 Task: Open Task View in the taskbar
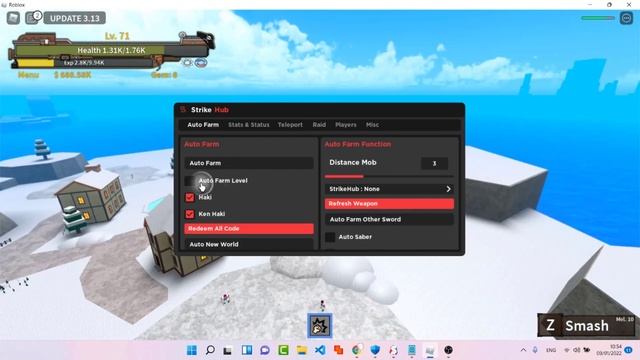(x=228, y=350)
